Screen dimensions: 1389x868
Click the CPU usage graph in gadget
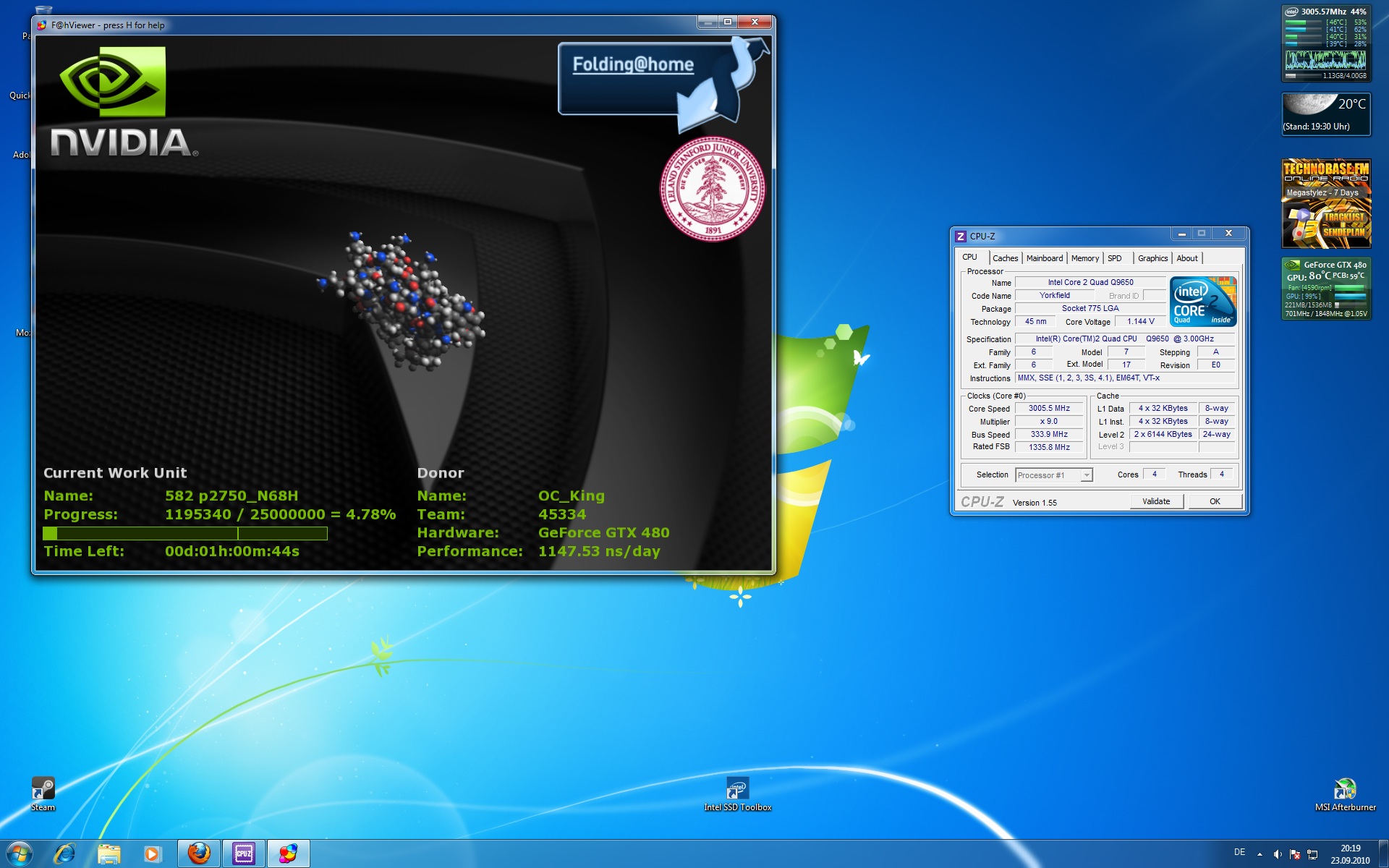pyautogui.click(x=1325, y=60)
